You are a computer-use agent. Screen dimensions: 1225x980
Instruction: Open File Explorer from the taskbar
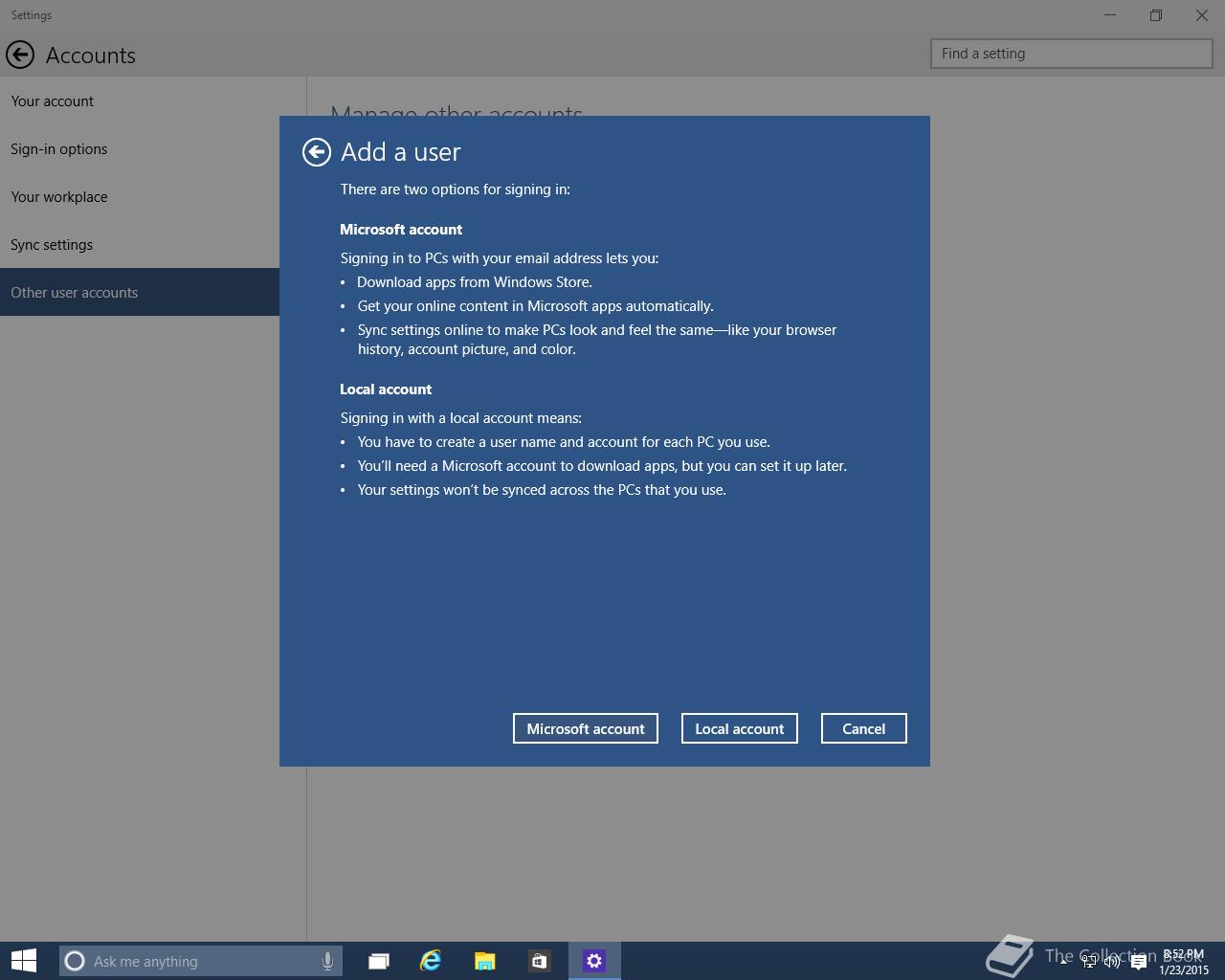click(484, 961)
